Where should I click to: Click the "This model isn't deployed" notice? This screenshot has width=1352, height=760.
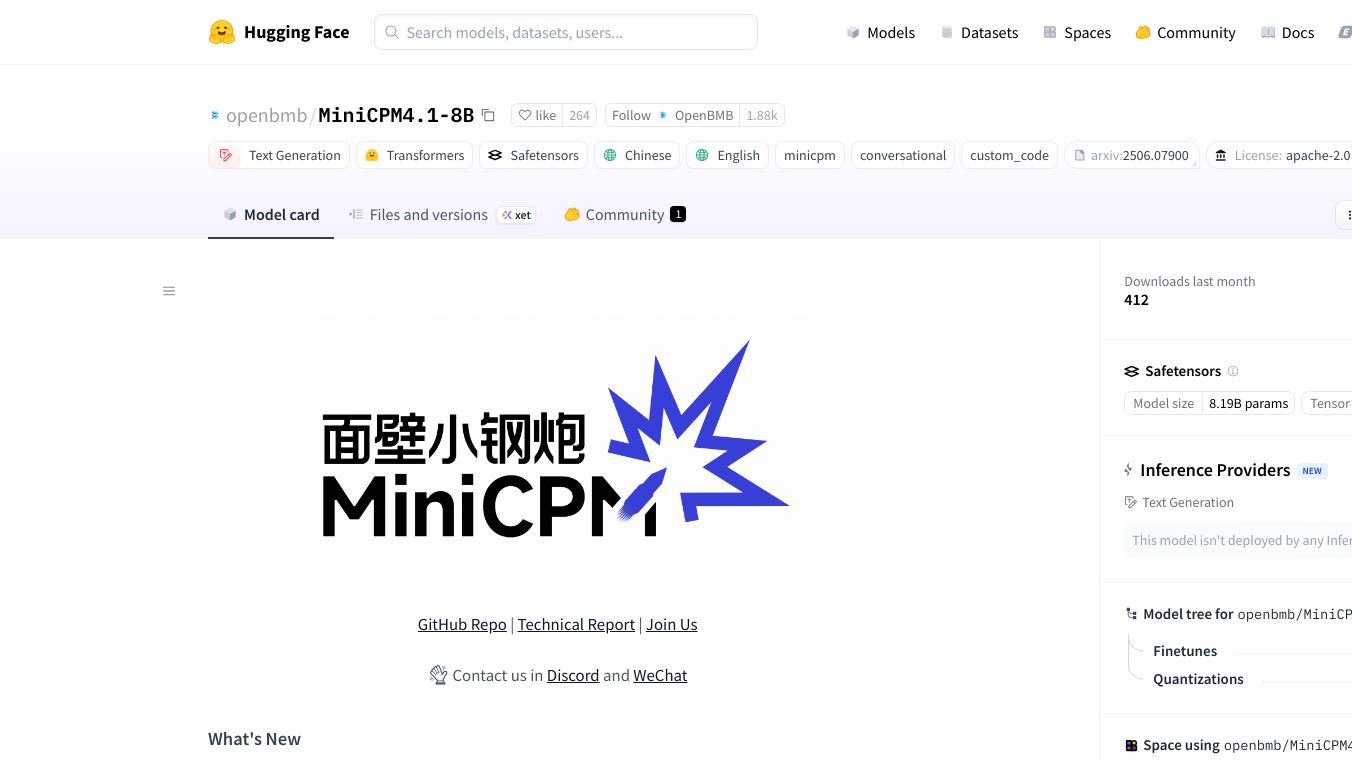(1238, 540)
